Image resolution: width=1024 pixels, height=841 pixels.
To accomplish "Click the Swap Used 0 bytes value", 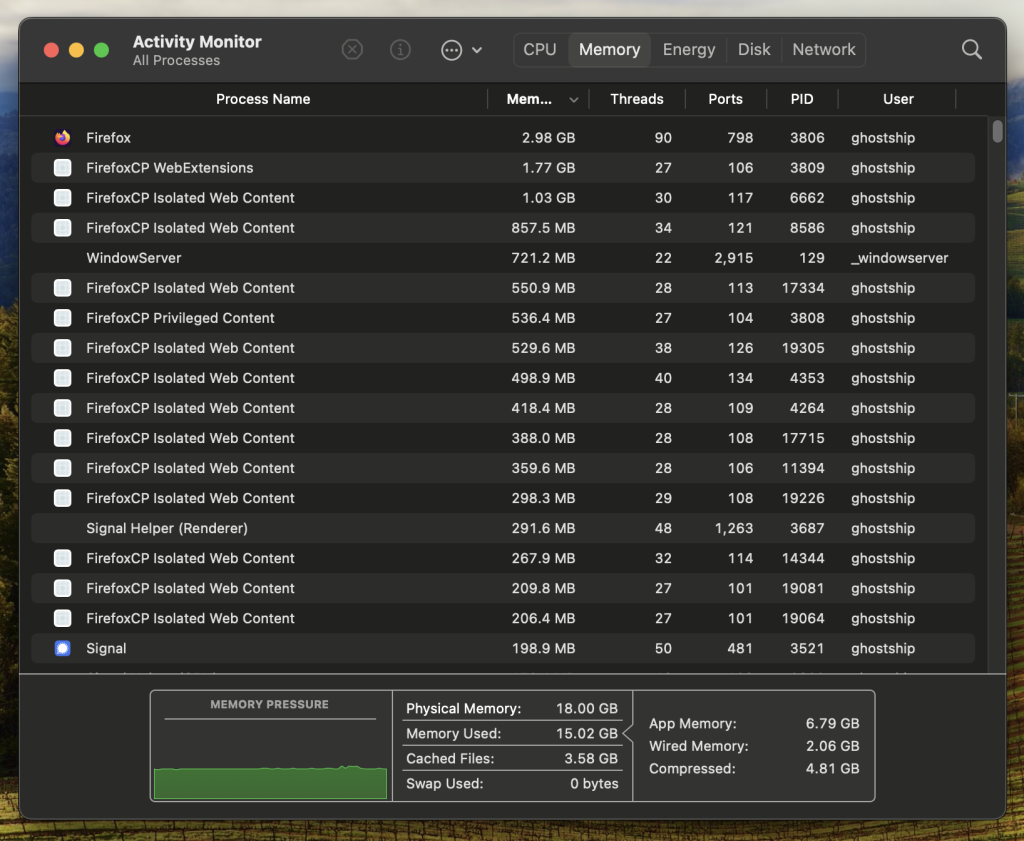I will [x=594, y=784].
